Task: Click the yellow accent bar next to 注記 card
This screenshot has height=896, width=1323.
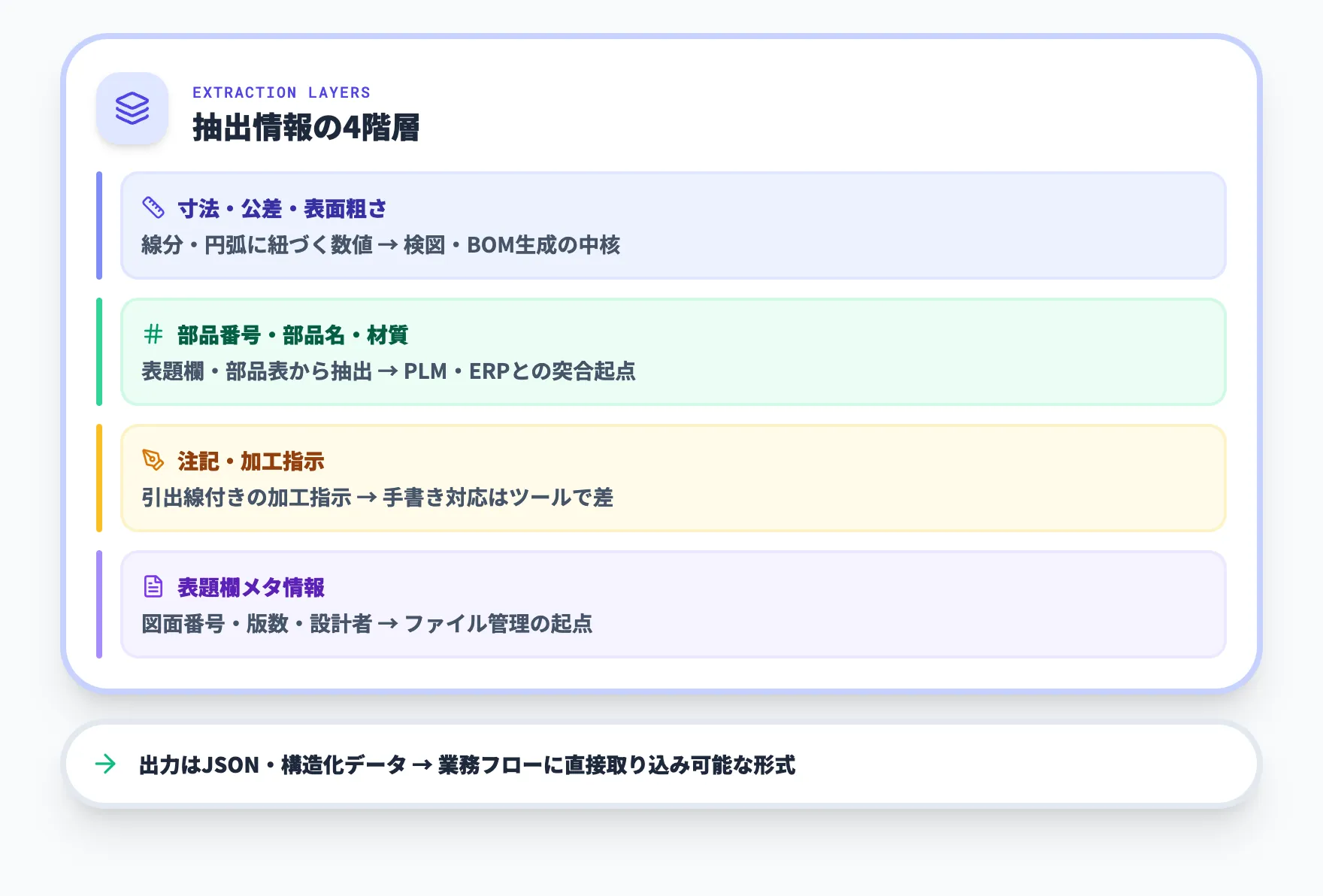Action: tap(100, 477)
